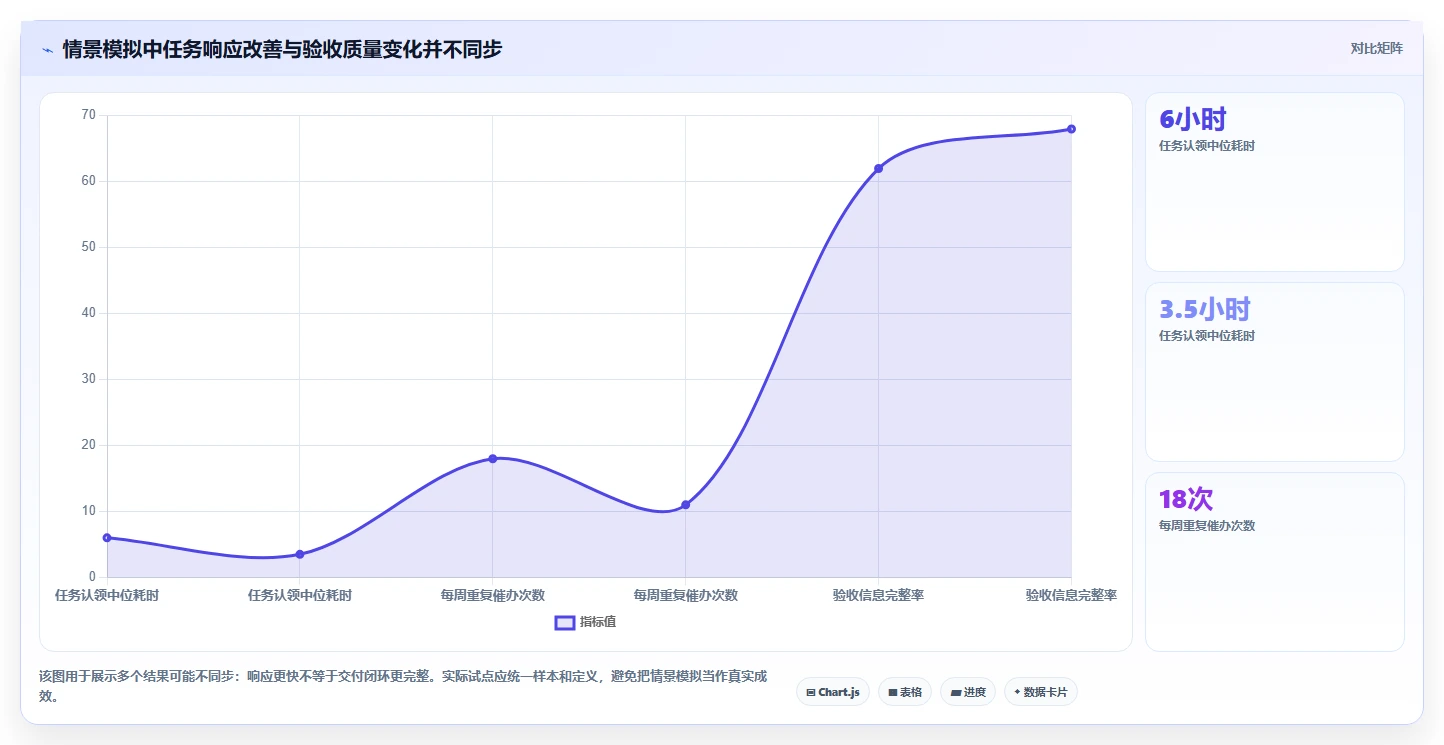Click the chart data point at value 3.5
Viewport: 1444px width, 745px height.
300,554
